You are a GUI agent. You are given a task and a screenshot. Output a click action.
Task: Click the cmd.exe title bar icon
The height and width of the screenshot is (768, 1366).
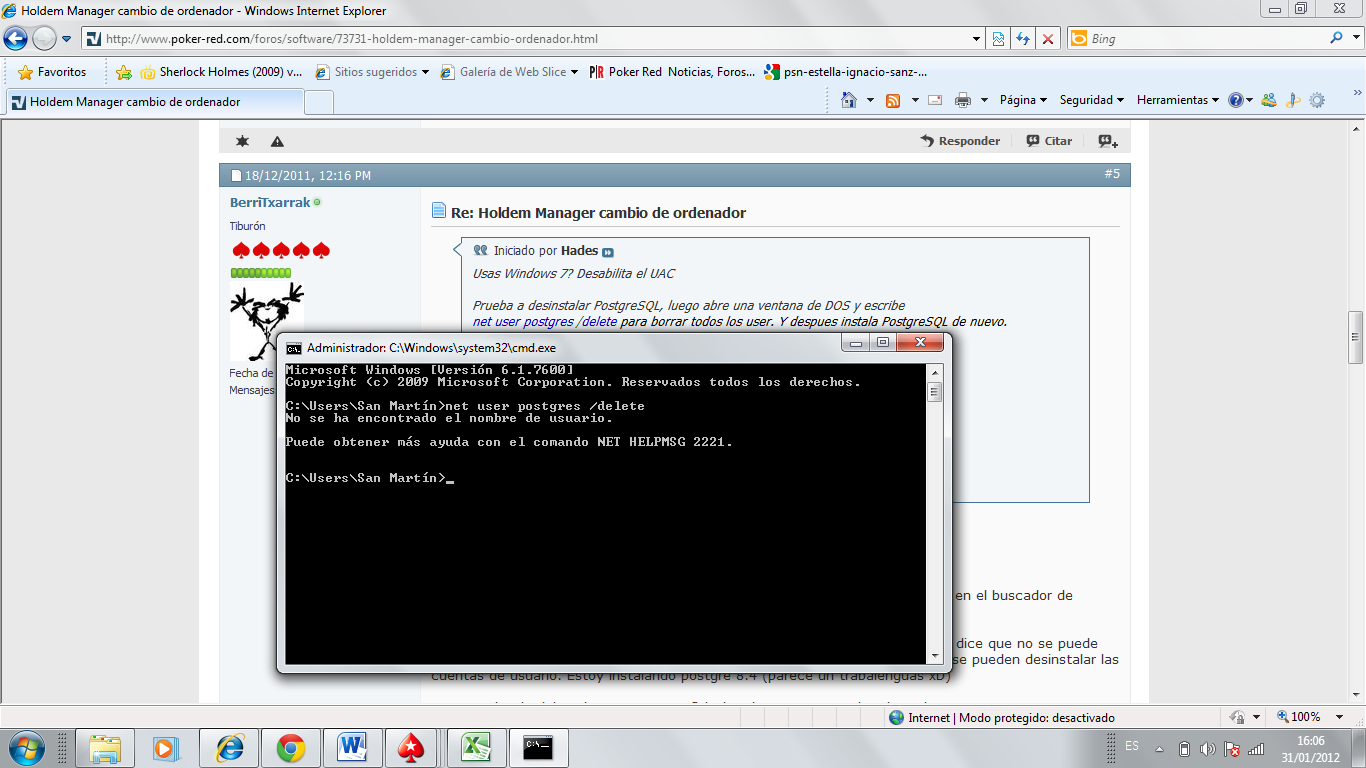(x=294, y=348)
